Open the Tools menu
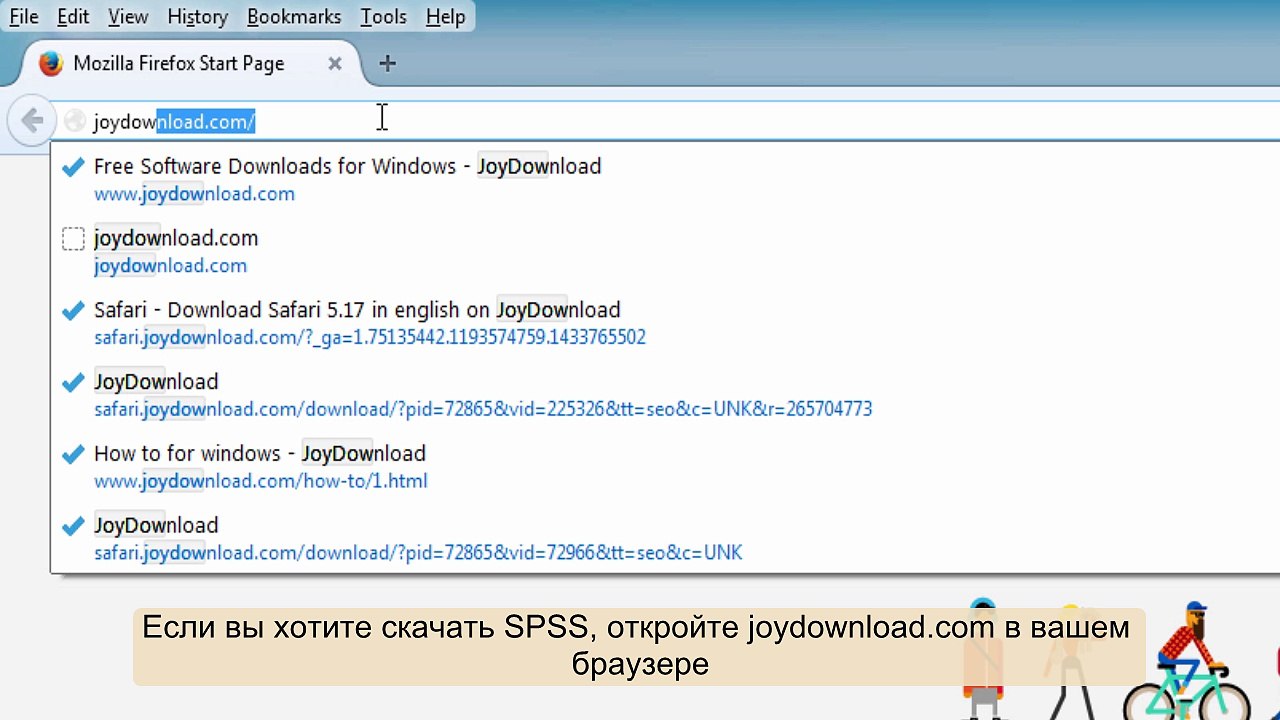The width and height of the screenshot is (1280, 720). (x=384, y=17)
